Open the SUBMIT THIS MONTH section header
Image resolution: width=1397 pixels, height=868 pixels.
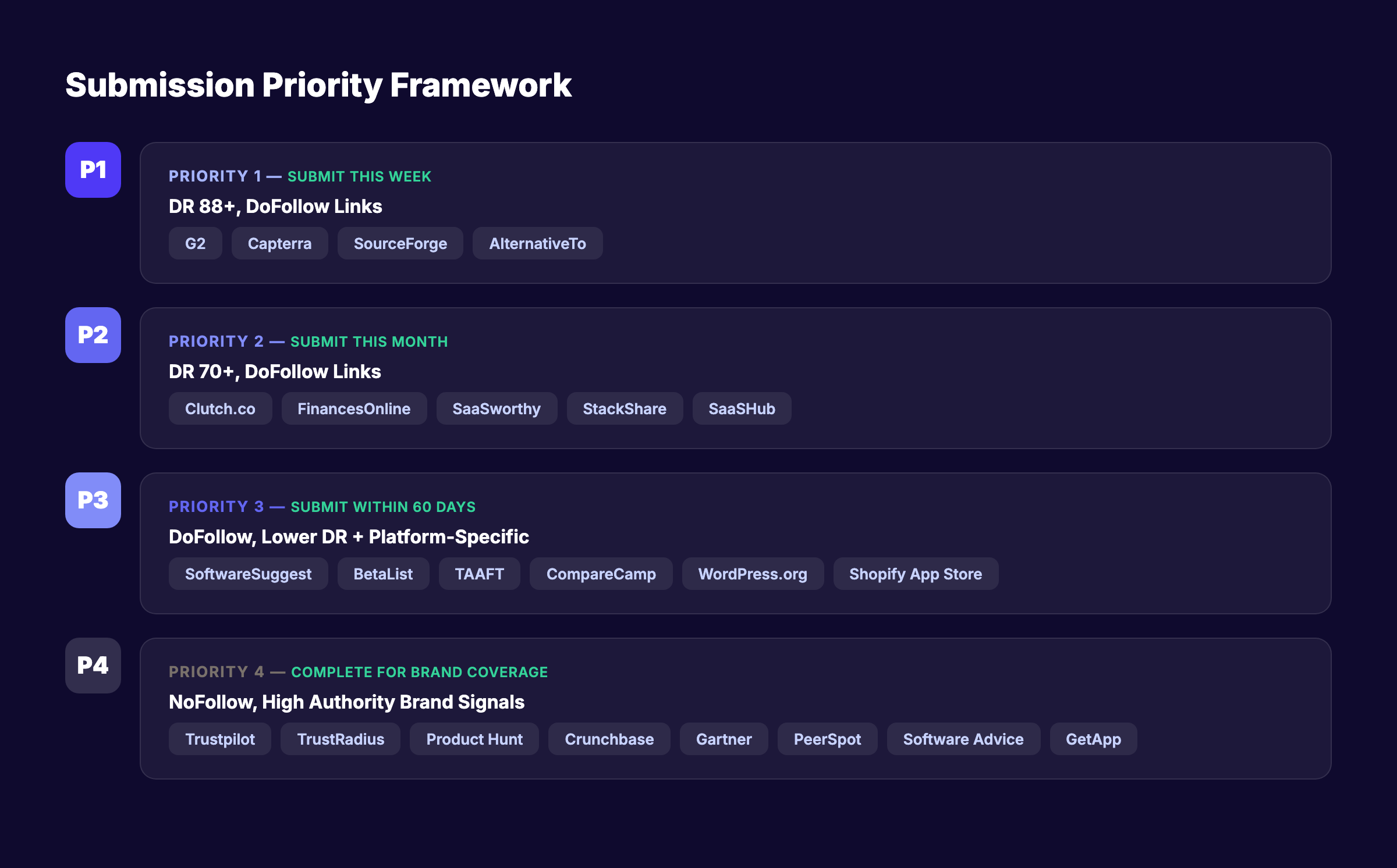point(368,341)
